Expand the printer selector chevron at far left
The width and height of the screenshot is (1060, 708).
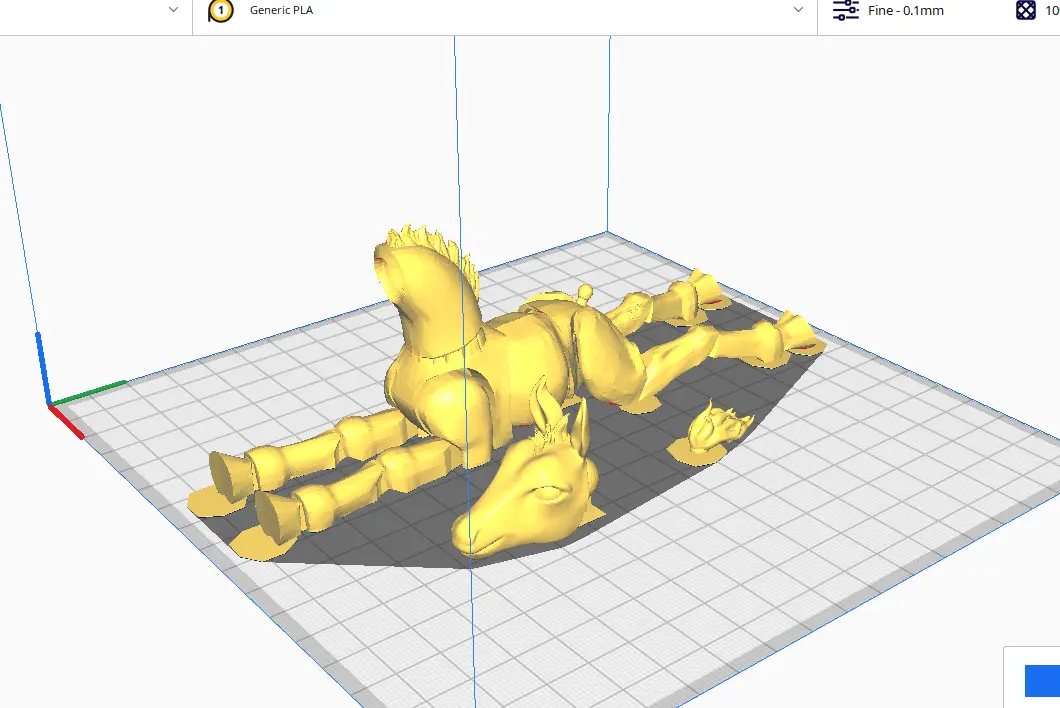[x=173, y=9]
